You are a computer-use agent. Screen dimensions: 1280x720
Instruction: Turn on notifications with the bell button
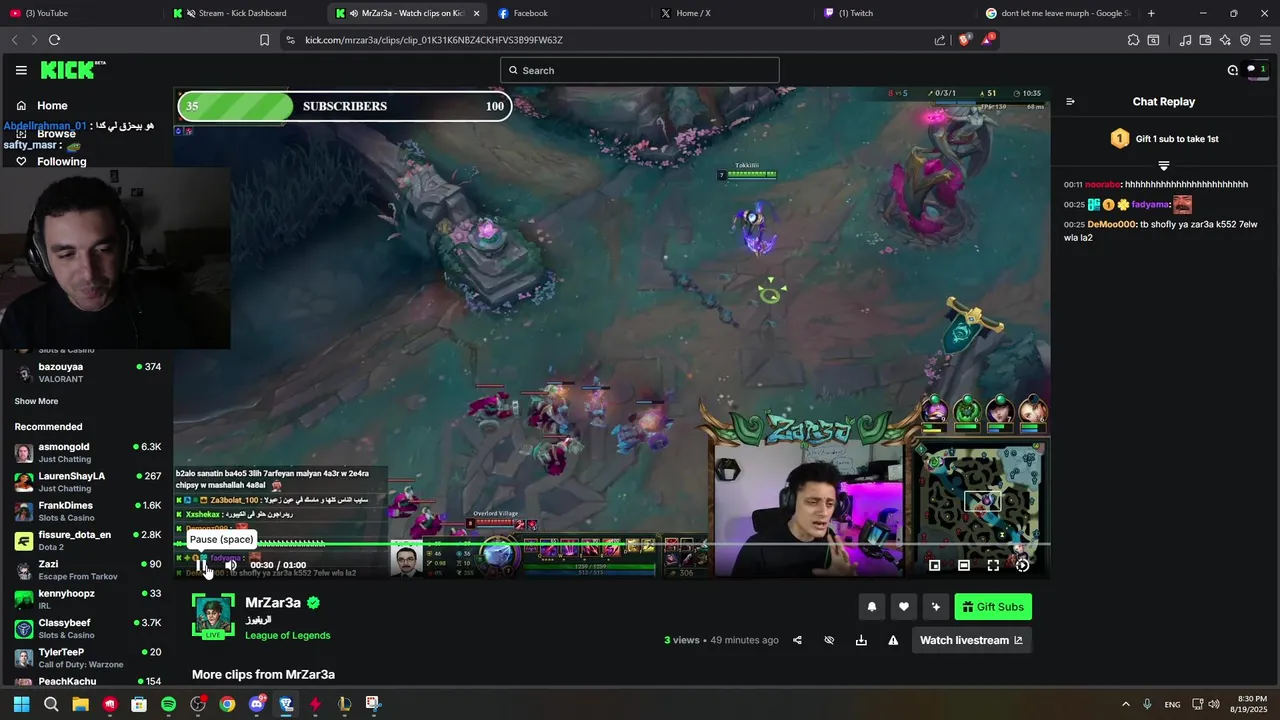coord(871,607)
